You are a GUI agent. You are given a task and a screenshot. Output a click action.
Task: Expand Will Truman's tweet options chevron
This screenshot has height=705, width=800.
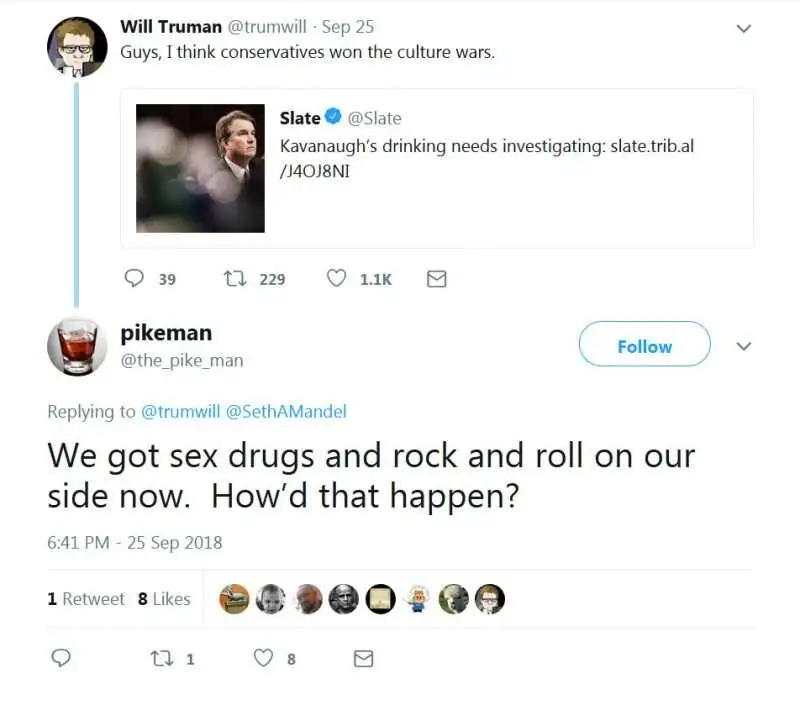(743, 28)
